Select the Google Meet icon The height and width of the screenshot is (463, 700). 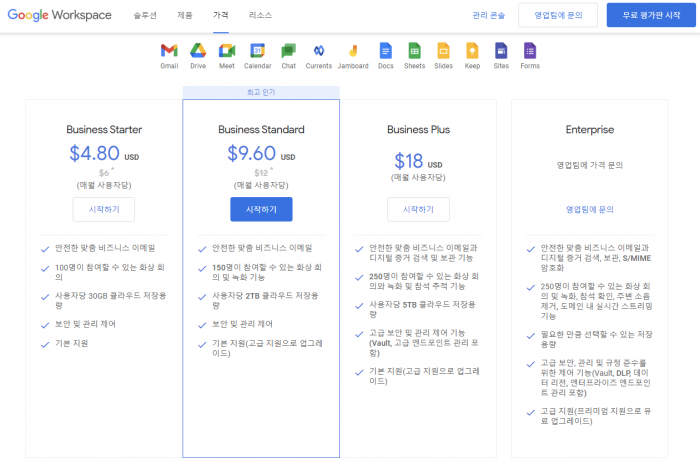(x=226, y=51)
